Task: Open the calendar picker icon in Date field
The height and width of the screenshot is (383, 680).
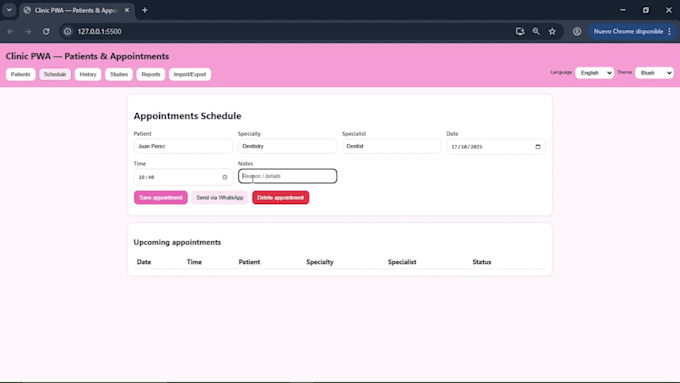Action: [538, 147]
